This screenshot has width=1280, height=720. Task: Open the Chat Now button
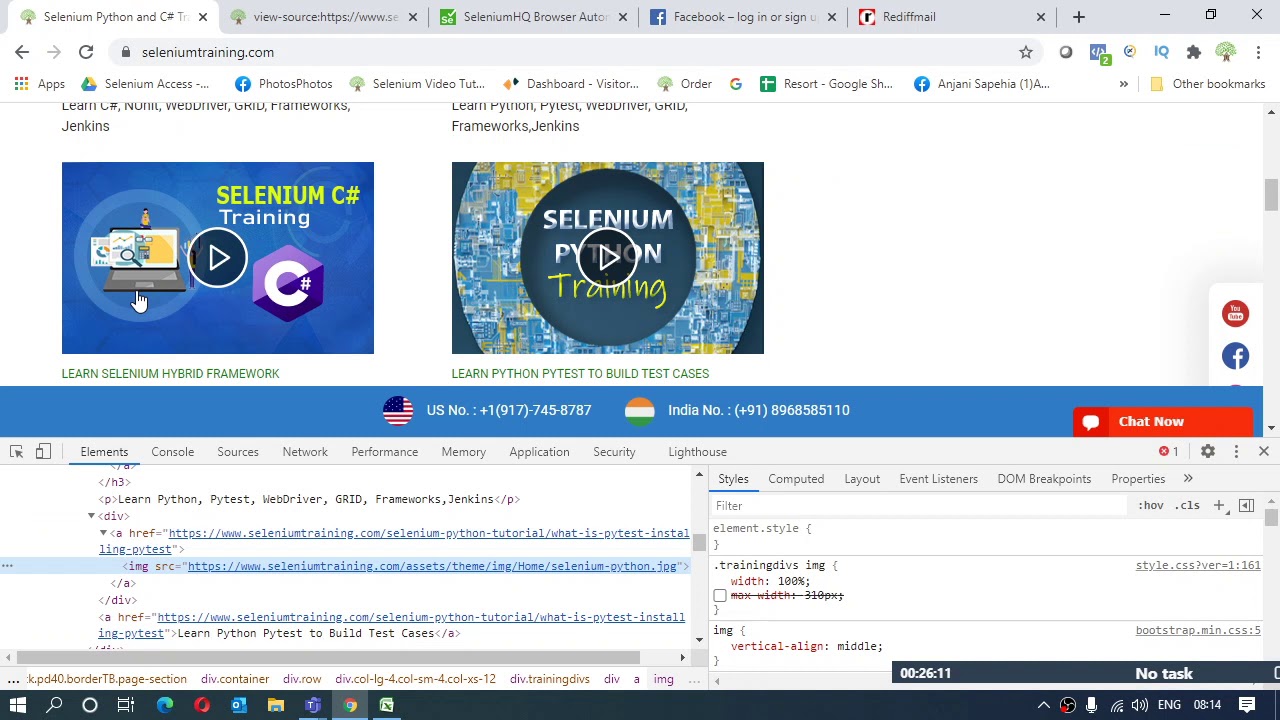point(1162,422)
